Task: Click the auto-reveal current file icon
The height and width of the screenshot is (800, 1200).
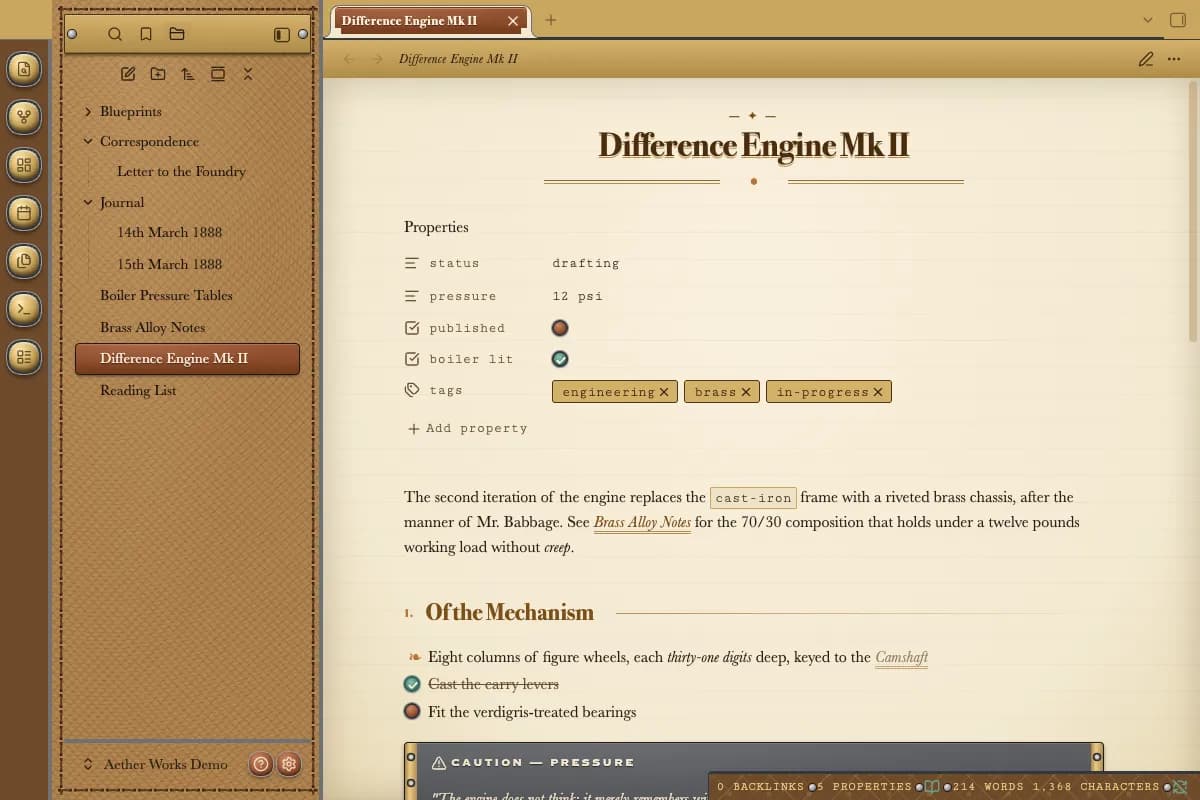Action: (218, 74)
